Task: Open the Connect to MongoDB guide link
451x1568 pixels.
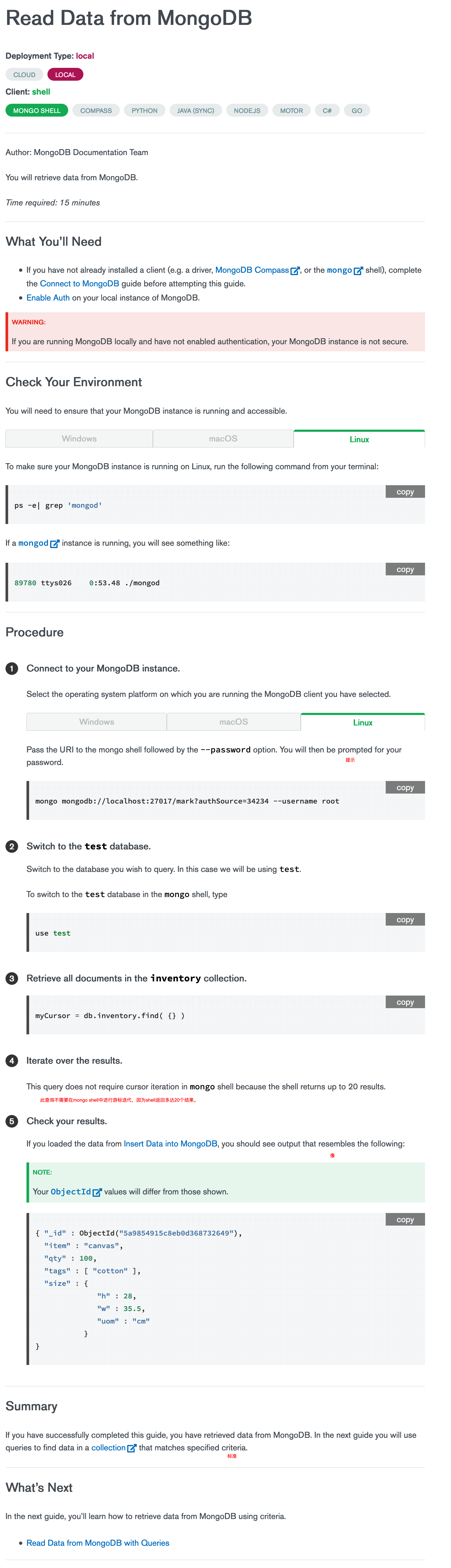Action: click(x=79, y=284)
